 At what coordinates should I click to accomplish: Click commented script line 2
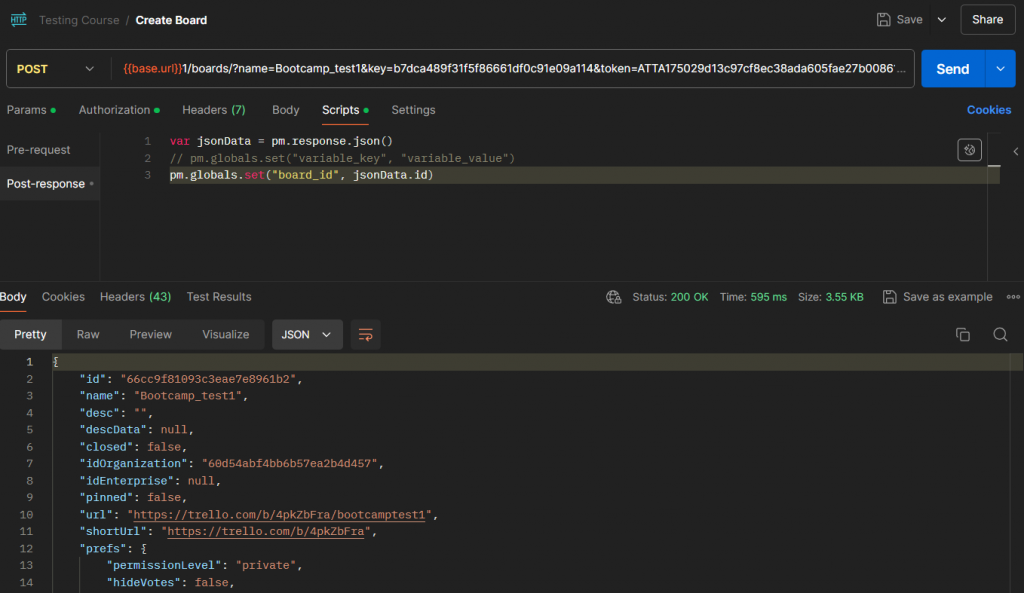[342, 158]
